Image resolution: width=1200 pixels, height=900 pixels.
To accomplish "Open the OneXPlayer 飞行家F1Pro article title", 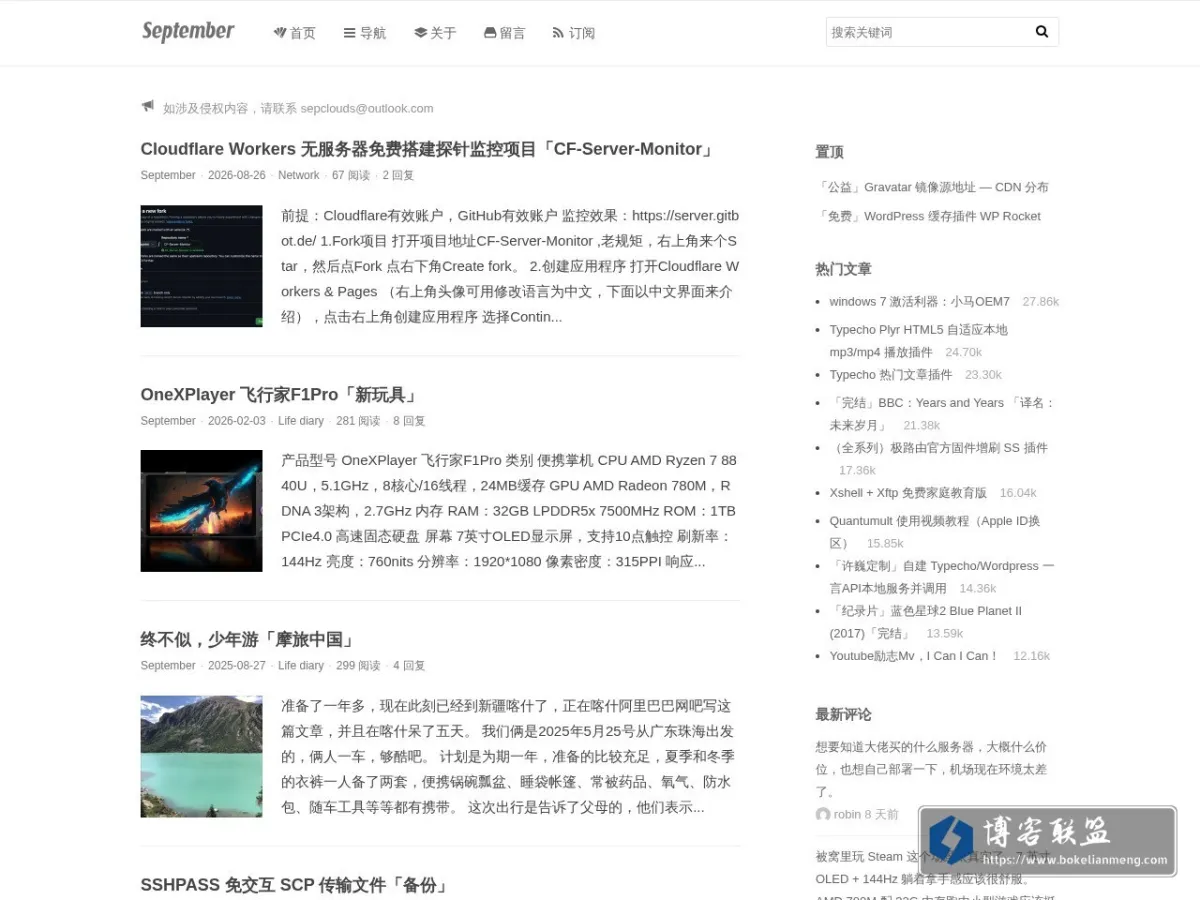I will click(280, 395).
